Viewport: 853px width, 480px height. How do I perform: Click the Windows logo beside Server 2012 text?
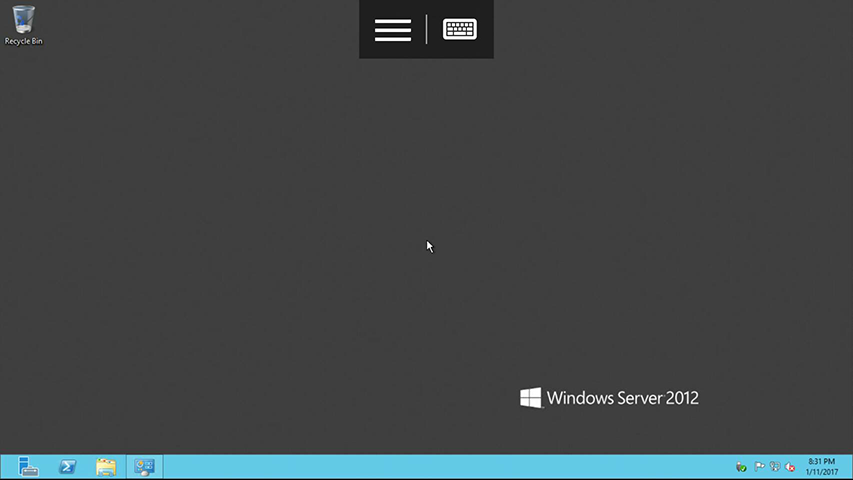(530, 398)
